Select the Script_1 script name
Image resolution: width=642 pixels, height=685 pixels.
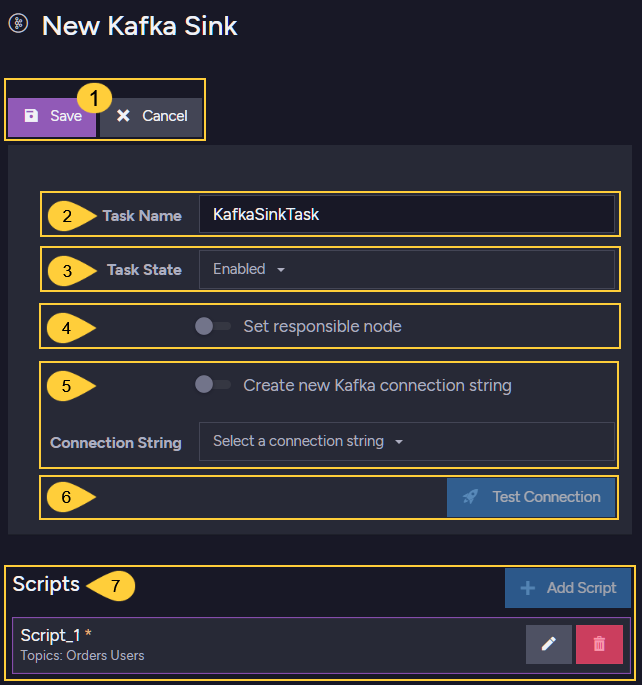50,635
